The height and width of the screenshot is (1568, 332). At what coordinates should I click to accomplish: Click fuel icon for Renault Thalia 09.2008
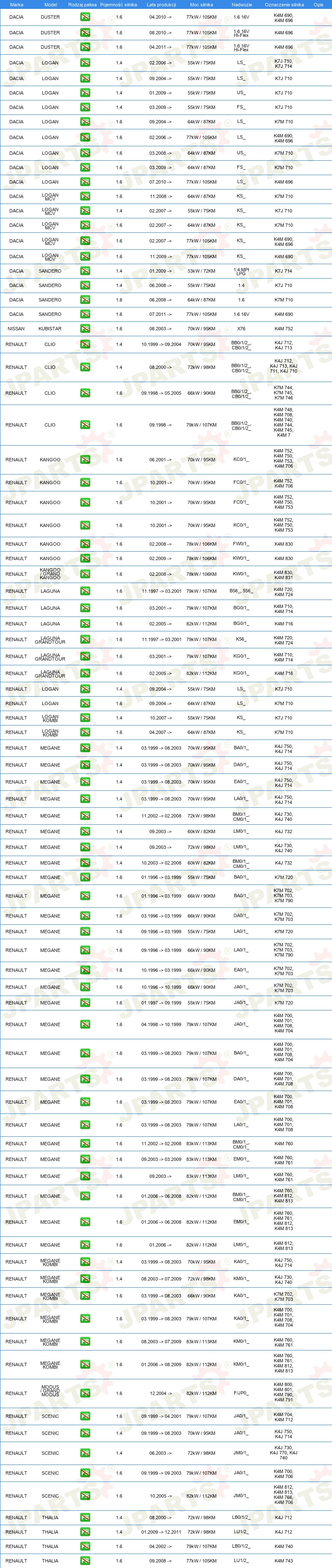click(84, 1561)
